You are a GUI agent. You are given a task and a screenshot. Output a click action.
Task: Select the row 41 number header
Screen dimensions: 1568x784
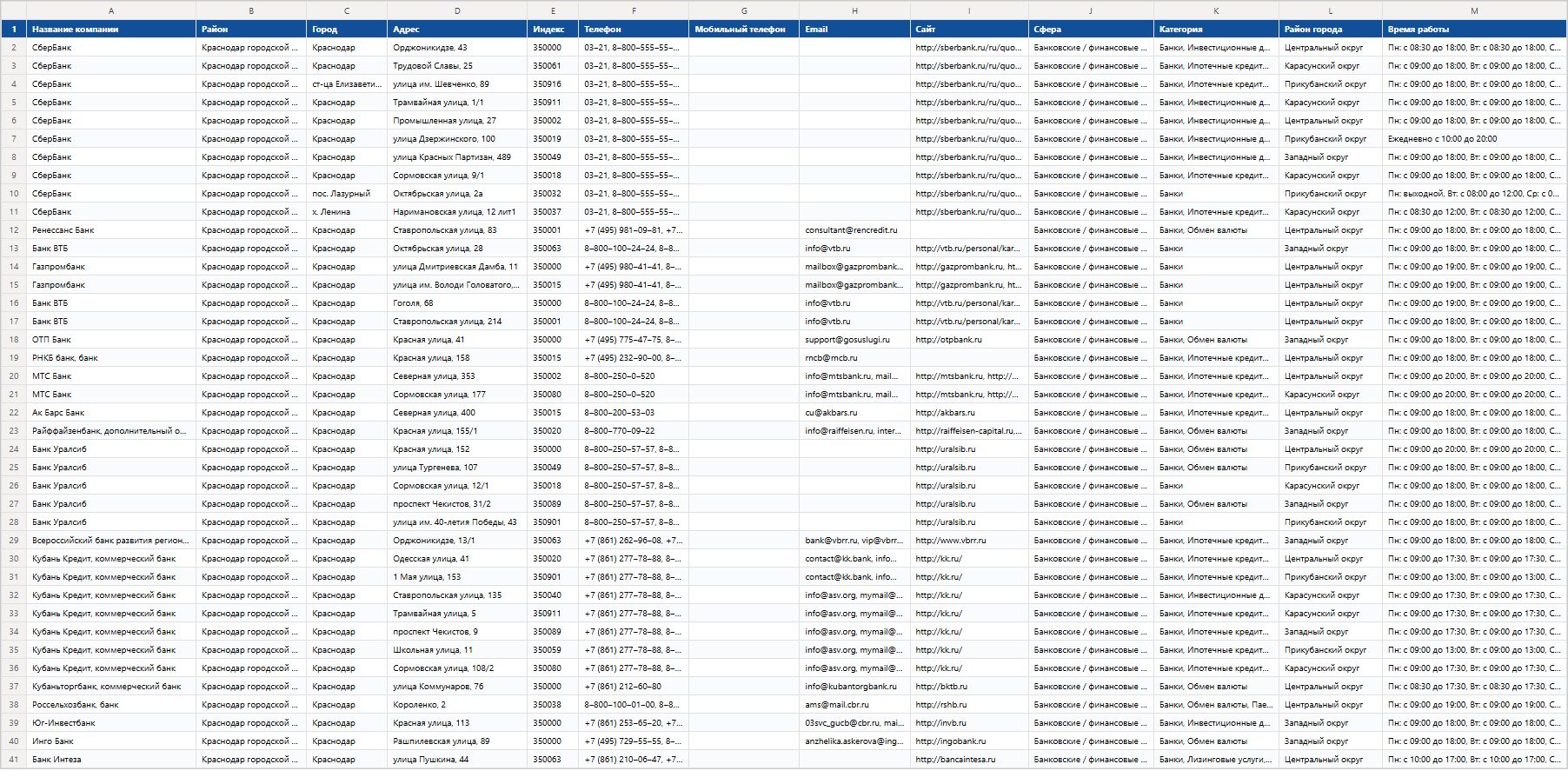tap(14, 760)
